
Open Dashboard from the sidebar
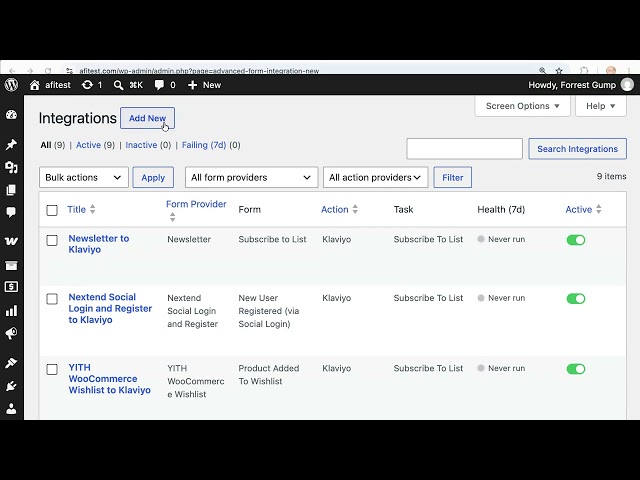(11, 115)
